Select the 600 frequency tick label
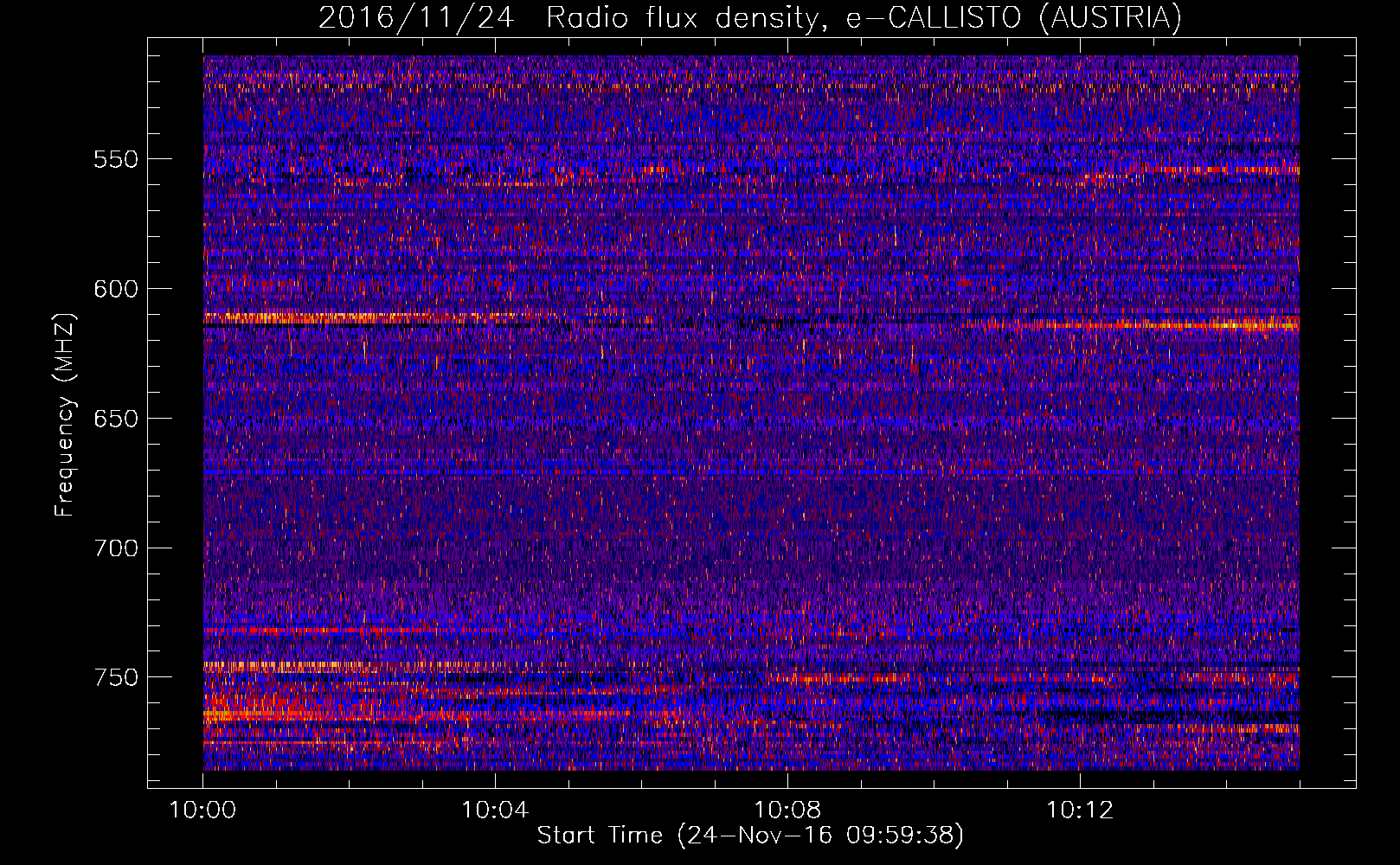 (116, 289)
